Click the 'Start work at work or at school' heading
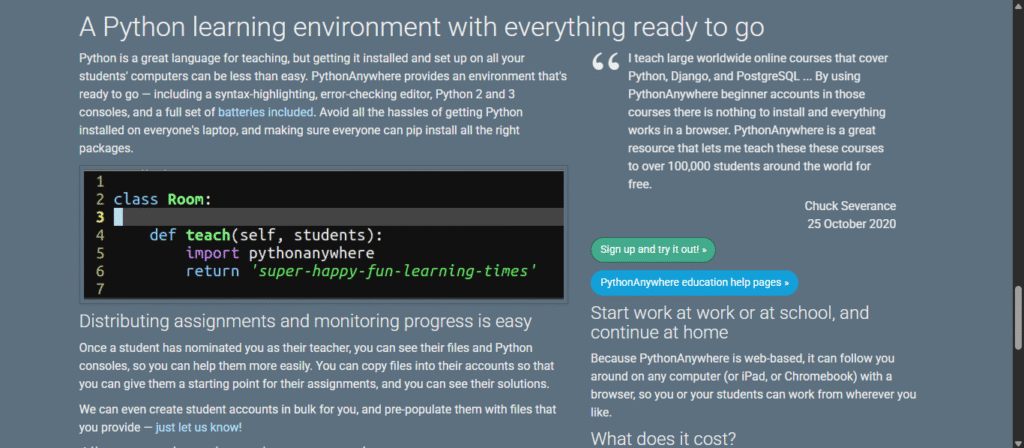Screen dimensions: 1024x448 coord(729,323)
